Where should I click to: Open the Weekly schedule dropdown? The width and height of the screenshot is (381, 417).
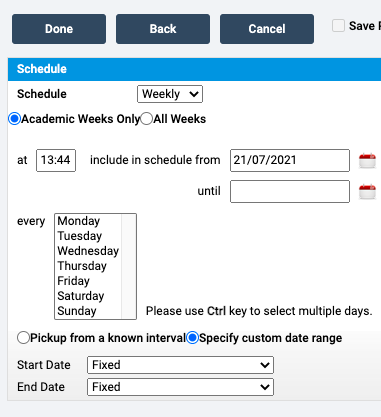click(170, 94)
